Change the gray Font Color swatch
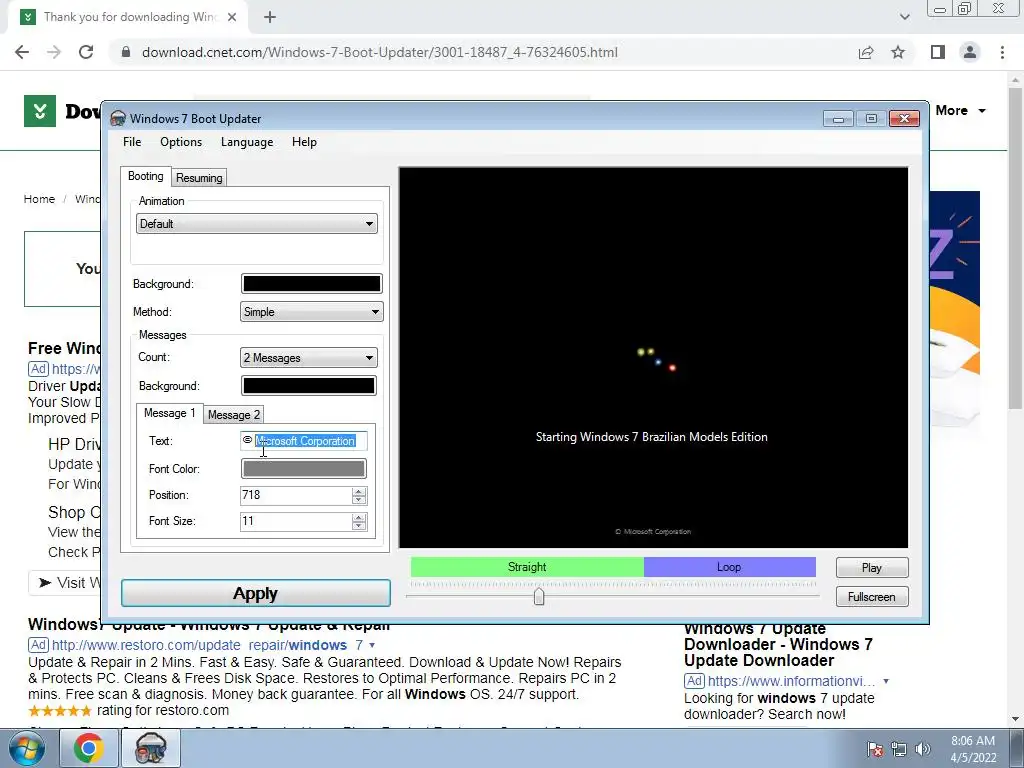The width and height of the screenshot is (1024, 768). coord(304,469)
